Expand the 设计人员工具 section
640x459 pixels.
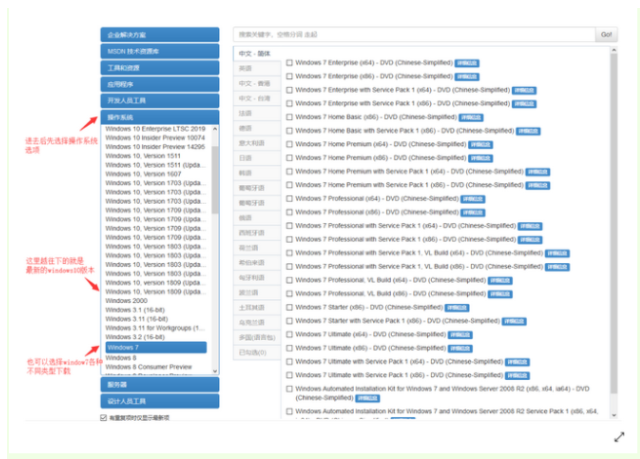[160, 401]
